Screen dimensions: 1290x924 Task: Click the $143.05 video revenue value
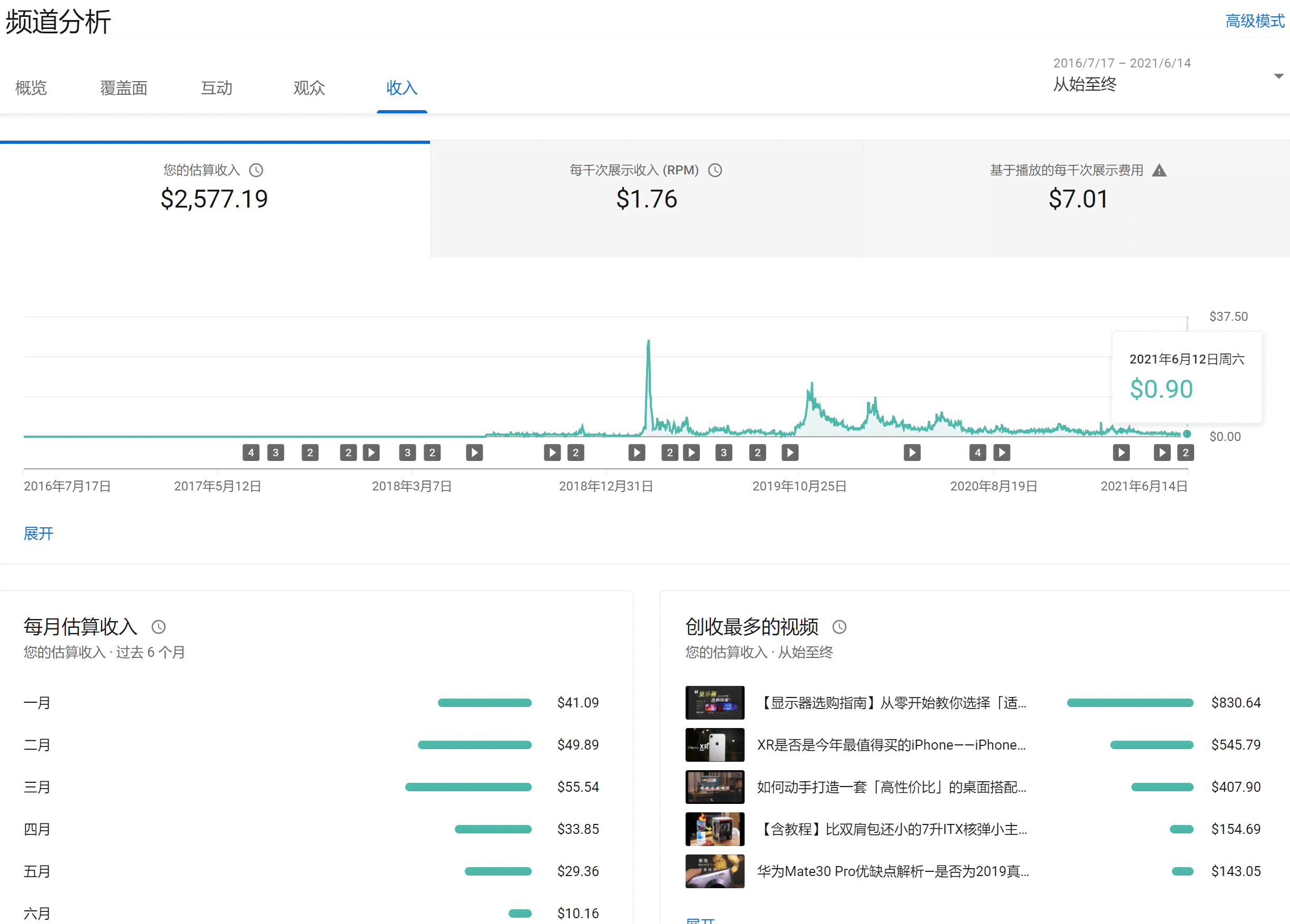click(1236, 871)
